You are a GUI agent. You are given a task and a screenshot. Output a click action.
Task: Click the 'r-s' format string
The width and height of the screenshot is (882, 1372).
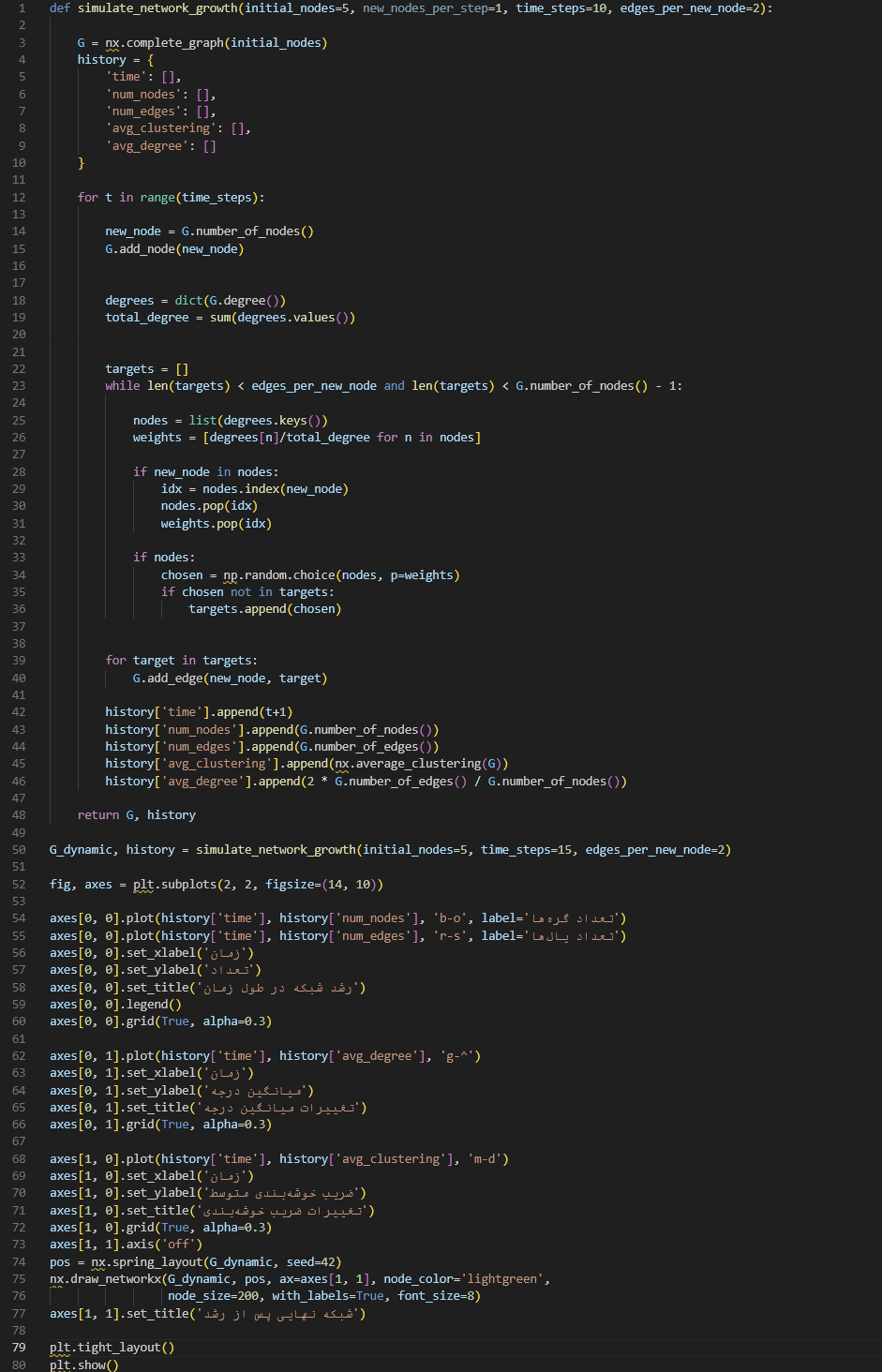coord(450,936)
